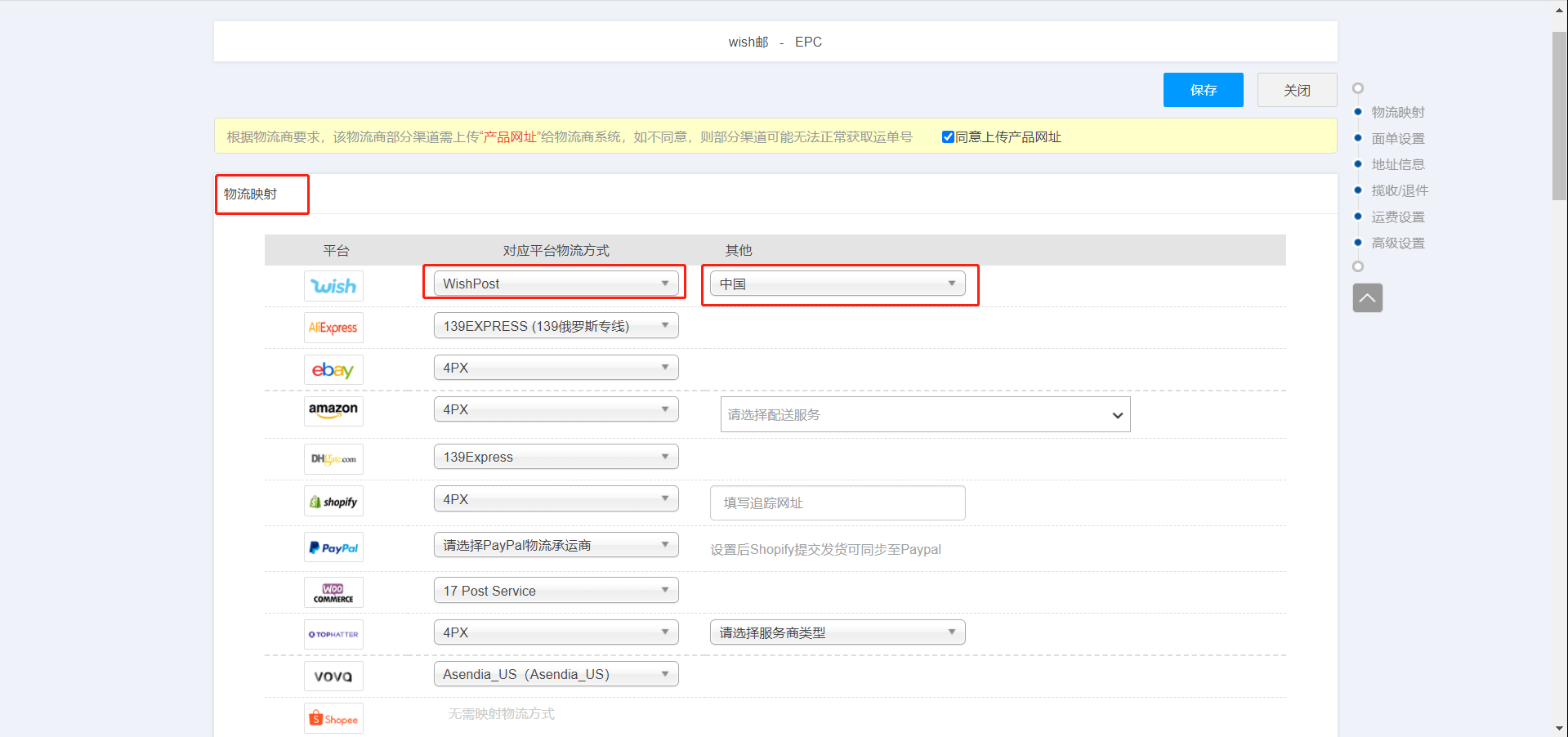Image resolution: width=1568 pixels, height=737 pixels.
Task: Open the 17 Post Service dropdown
Action: coord(556,591)
